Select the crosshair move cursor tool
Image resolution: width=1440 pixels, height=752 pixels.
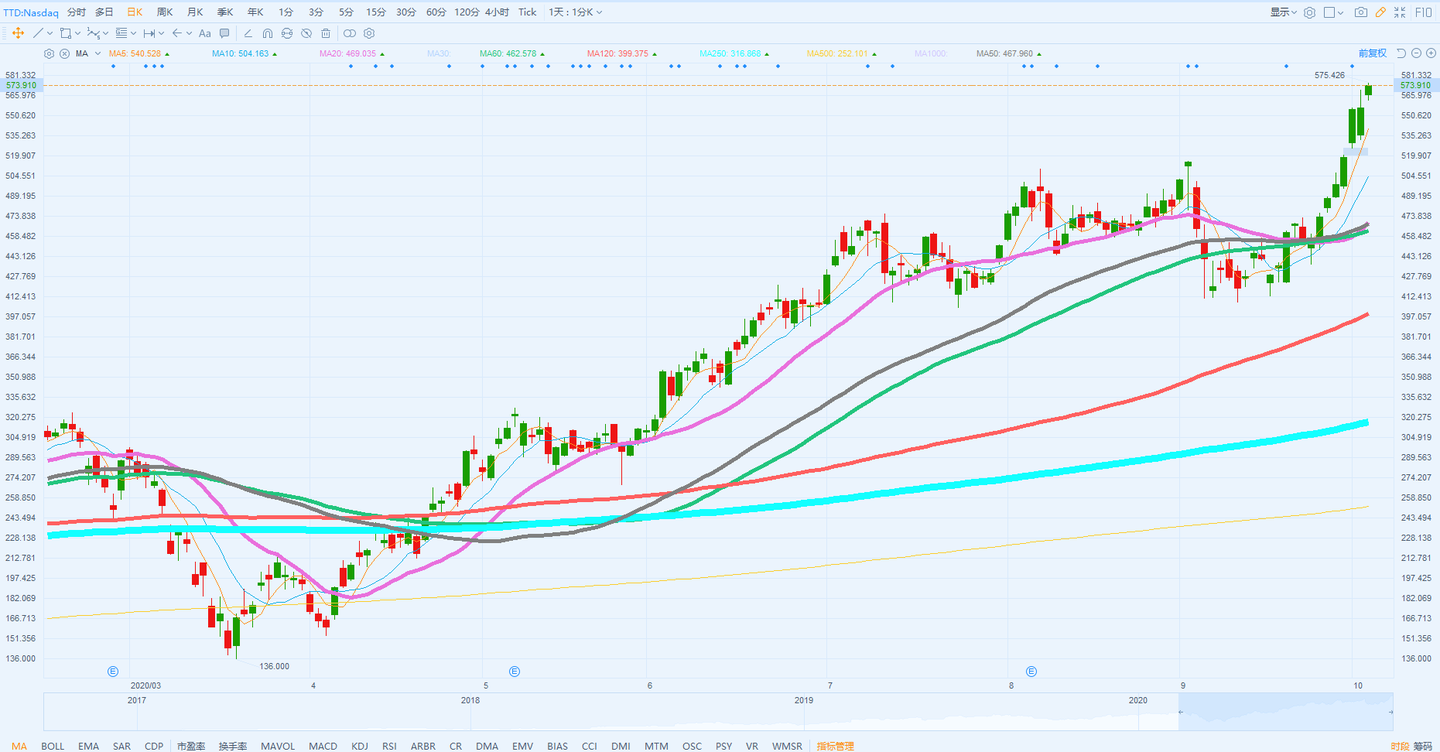coord(17,33)
